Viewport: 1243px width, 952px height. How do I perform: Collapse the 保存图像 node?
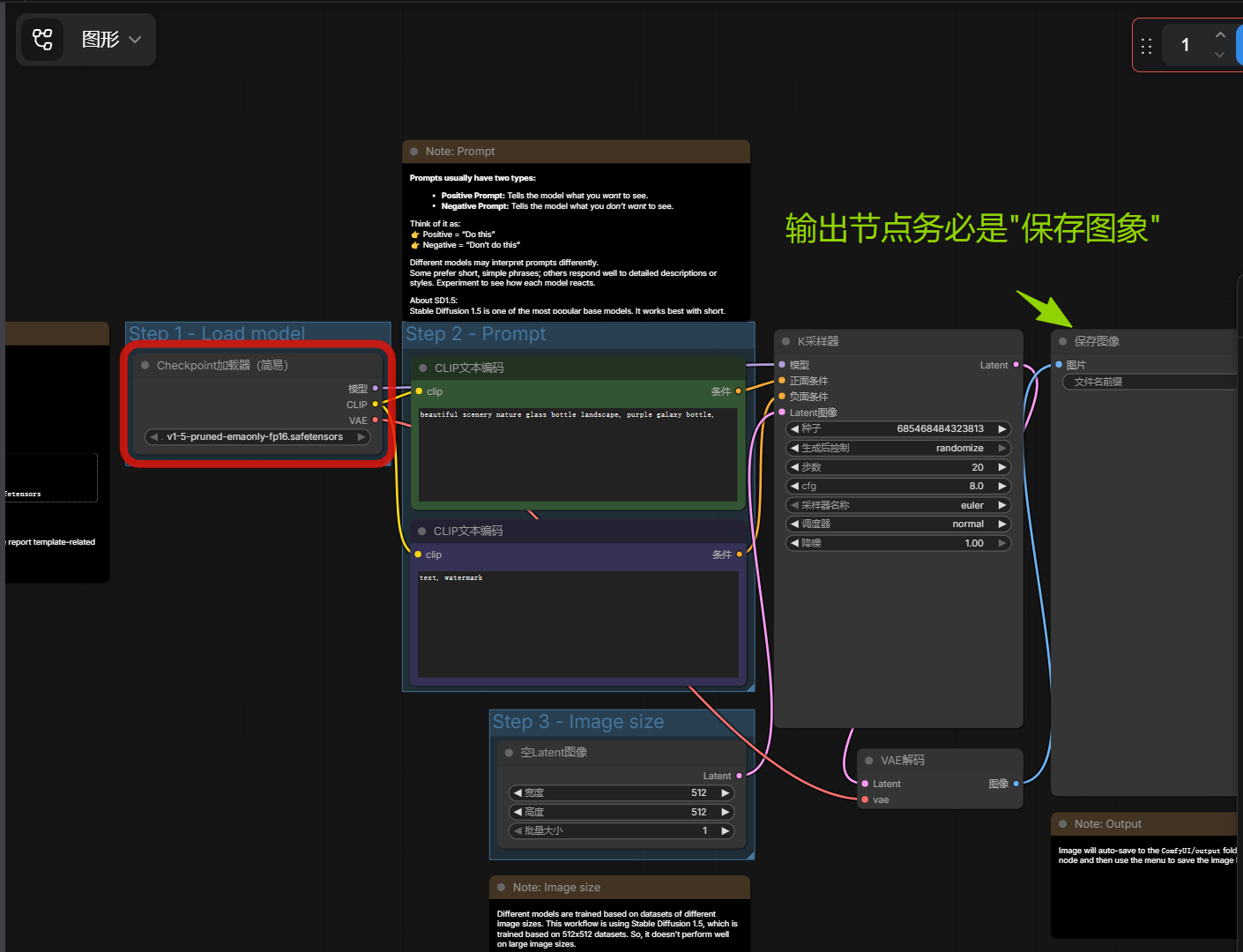[1063, 341]
